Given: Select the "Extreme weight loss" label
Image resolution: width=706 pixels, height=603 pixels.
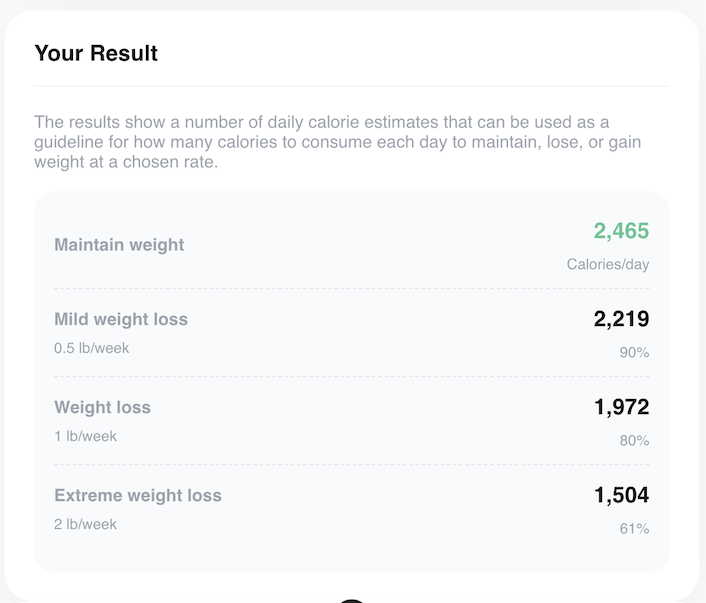Looking at the screenshot, I should pos(138,496).
